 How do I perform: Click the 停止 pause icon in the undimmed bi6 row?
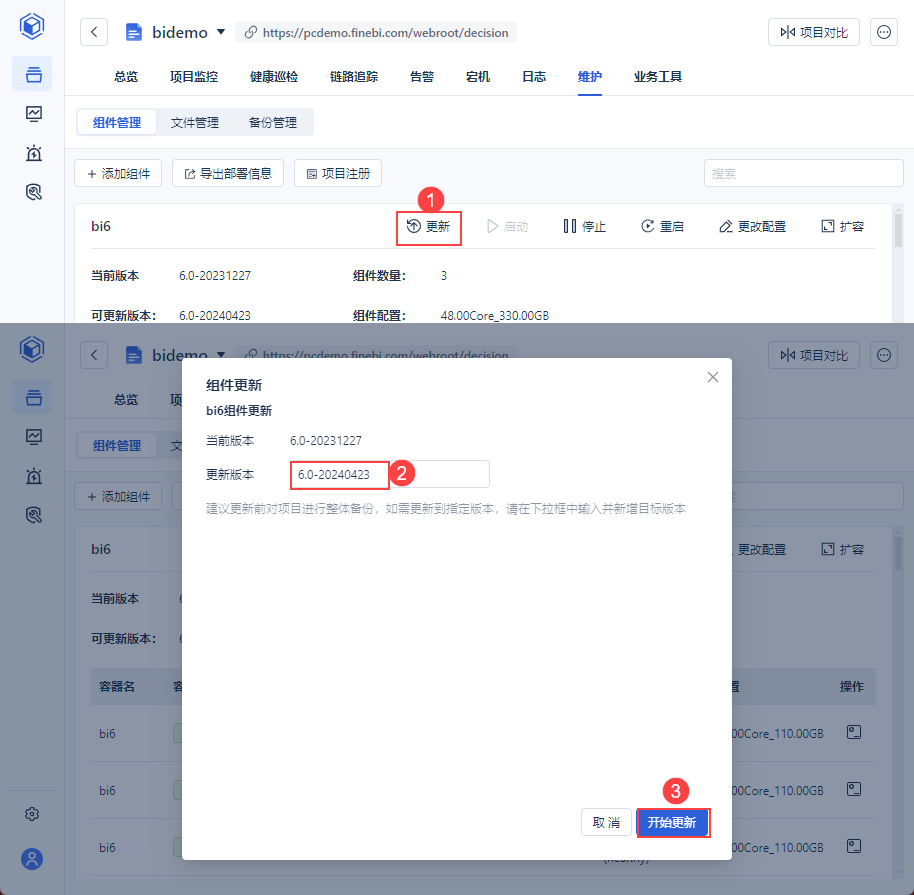pyautogui.click(x=570, y=226)
